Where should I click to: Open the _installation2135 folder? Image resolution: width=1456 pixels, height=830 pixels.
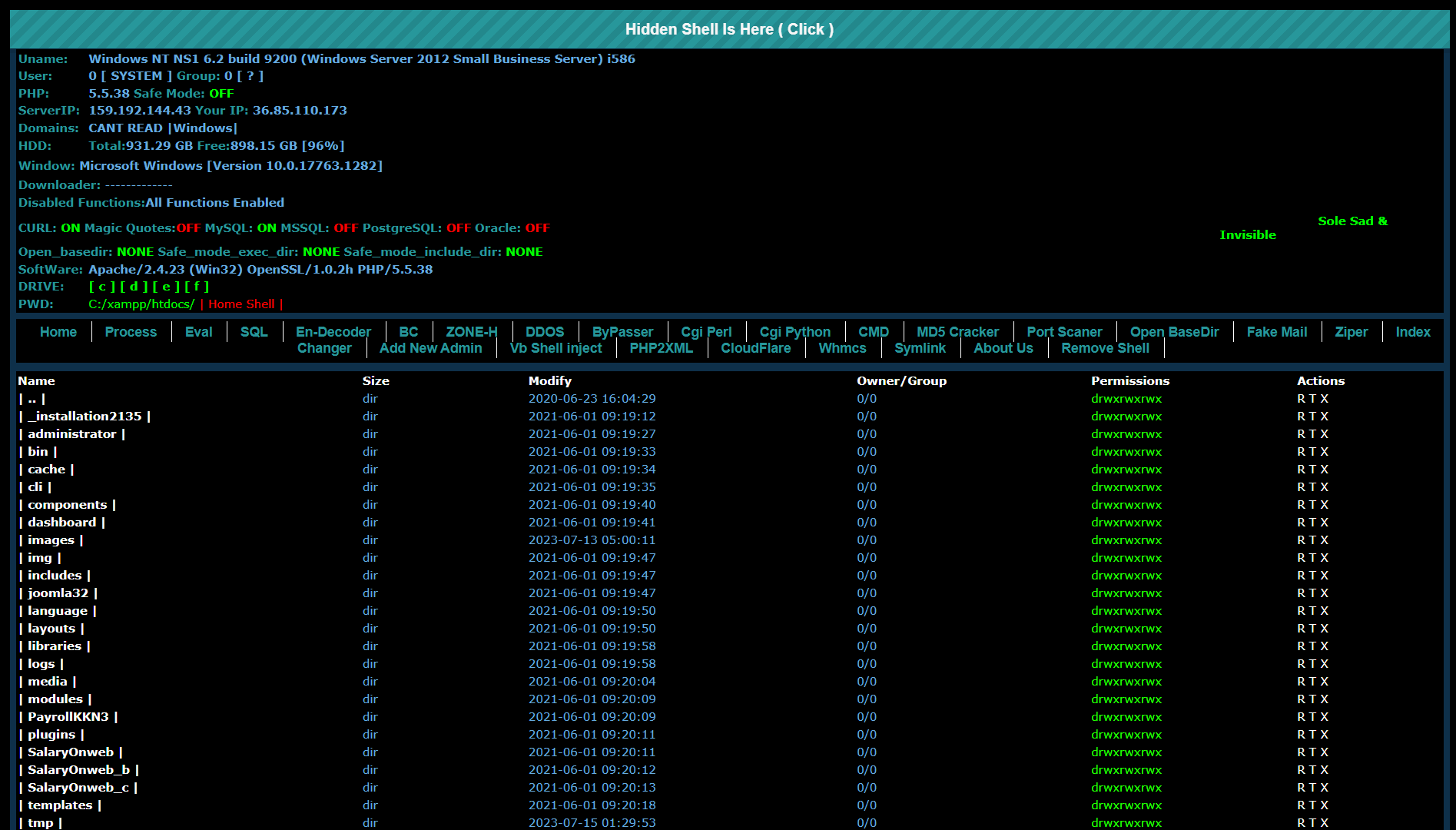[x=85, y=417]
